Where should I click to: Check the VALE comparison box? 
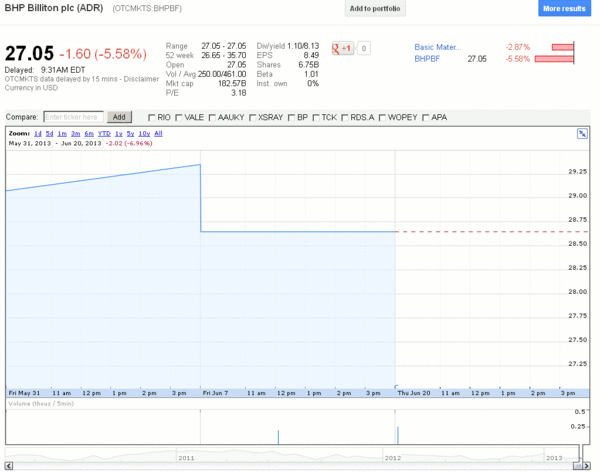coord(180,117)
